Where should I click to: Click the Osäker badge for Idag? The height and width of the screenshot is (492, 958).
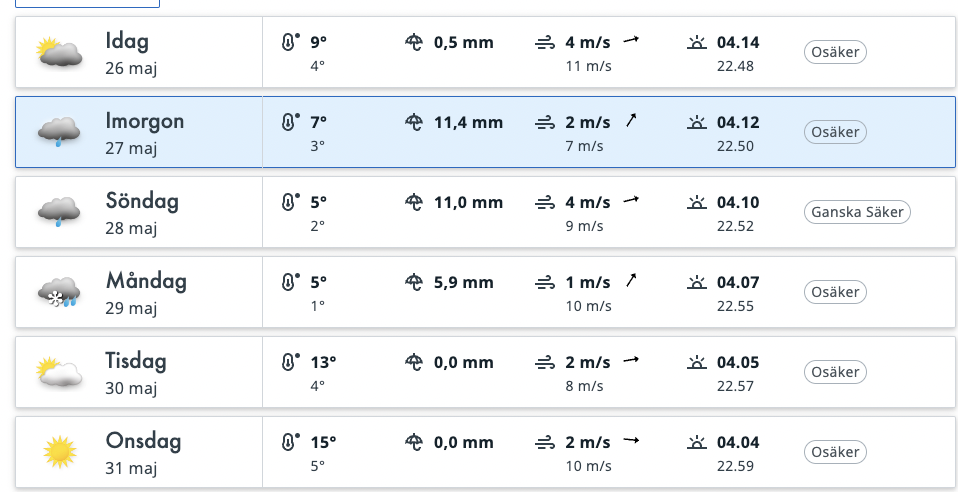click(835, 52)
